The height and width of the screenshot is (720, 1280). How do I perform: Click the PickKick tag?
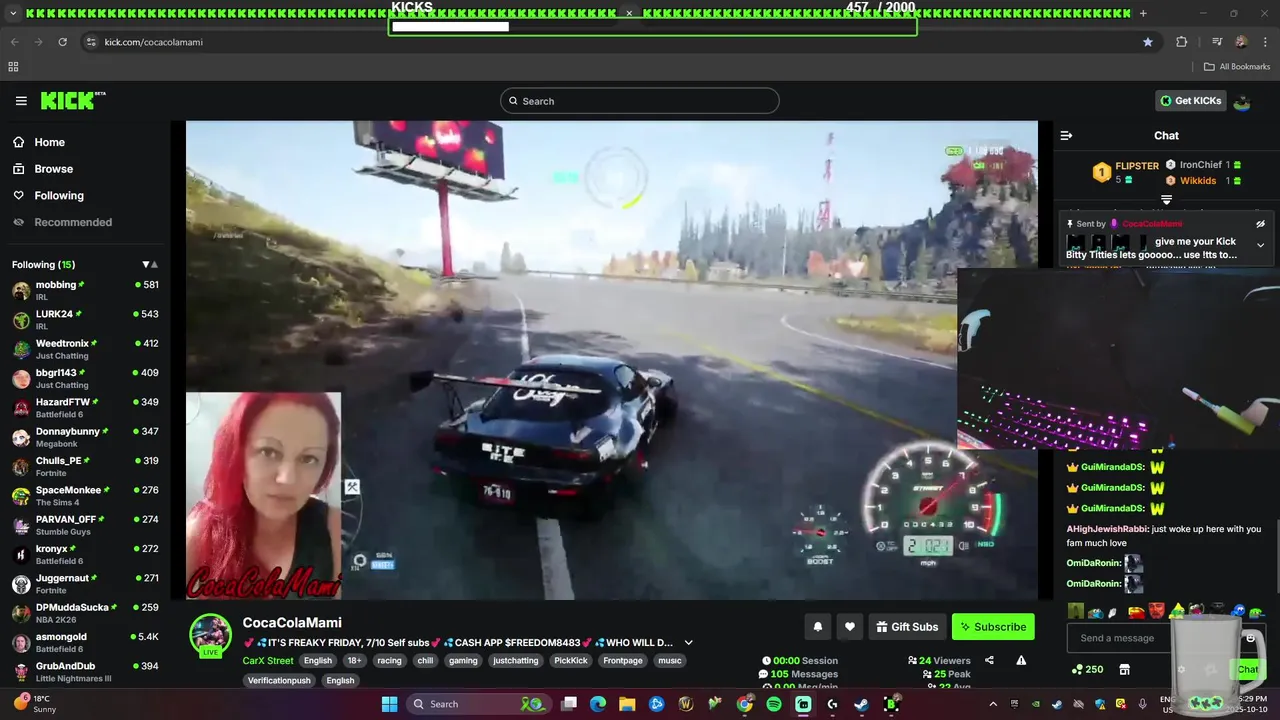coord(571,661)
